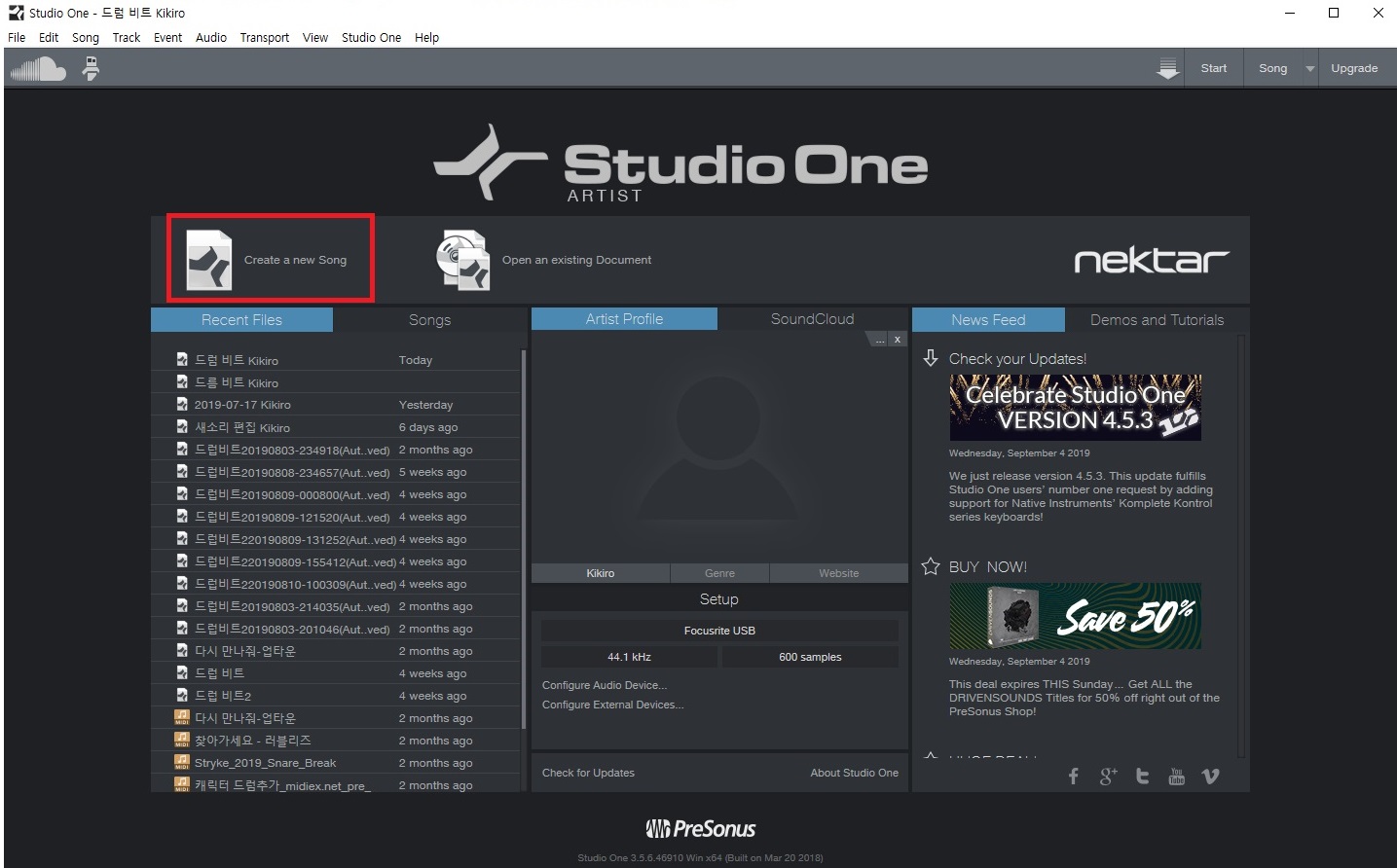Edit the Kikiro artist name field
This screenshot has width=1397, height=868.
[x=601, y=573]
